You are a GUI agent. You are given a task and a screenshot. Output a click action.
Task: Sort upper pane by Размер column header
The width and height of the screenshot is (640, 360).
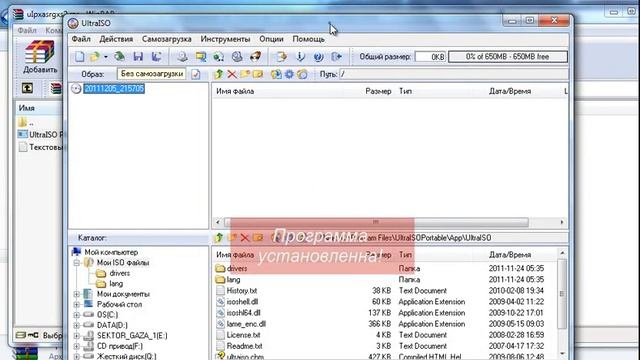pos(378,91)
